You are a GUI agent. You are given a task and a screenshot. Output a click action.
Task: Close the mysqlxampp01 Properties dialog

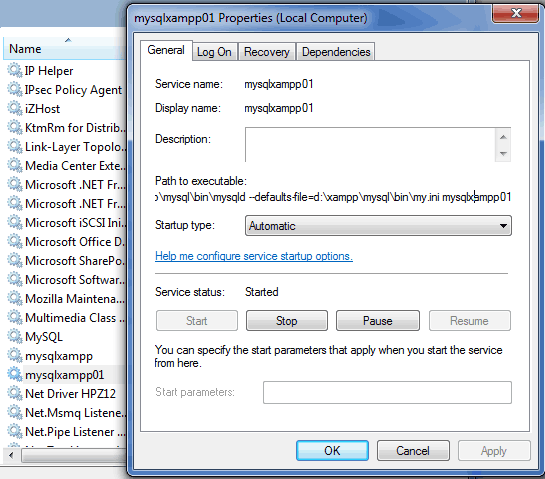(516, 13)
